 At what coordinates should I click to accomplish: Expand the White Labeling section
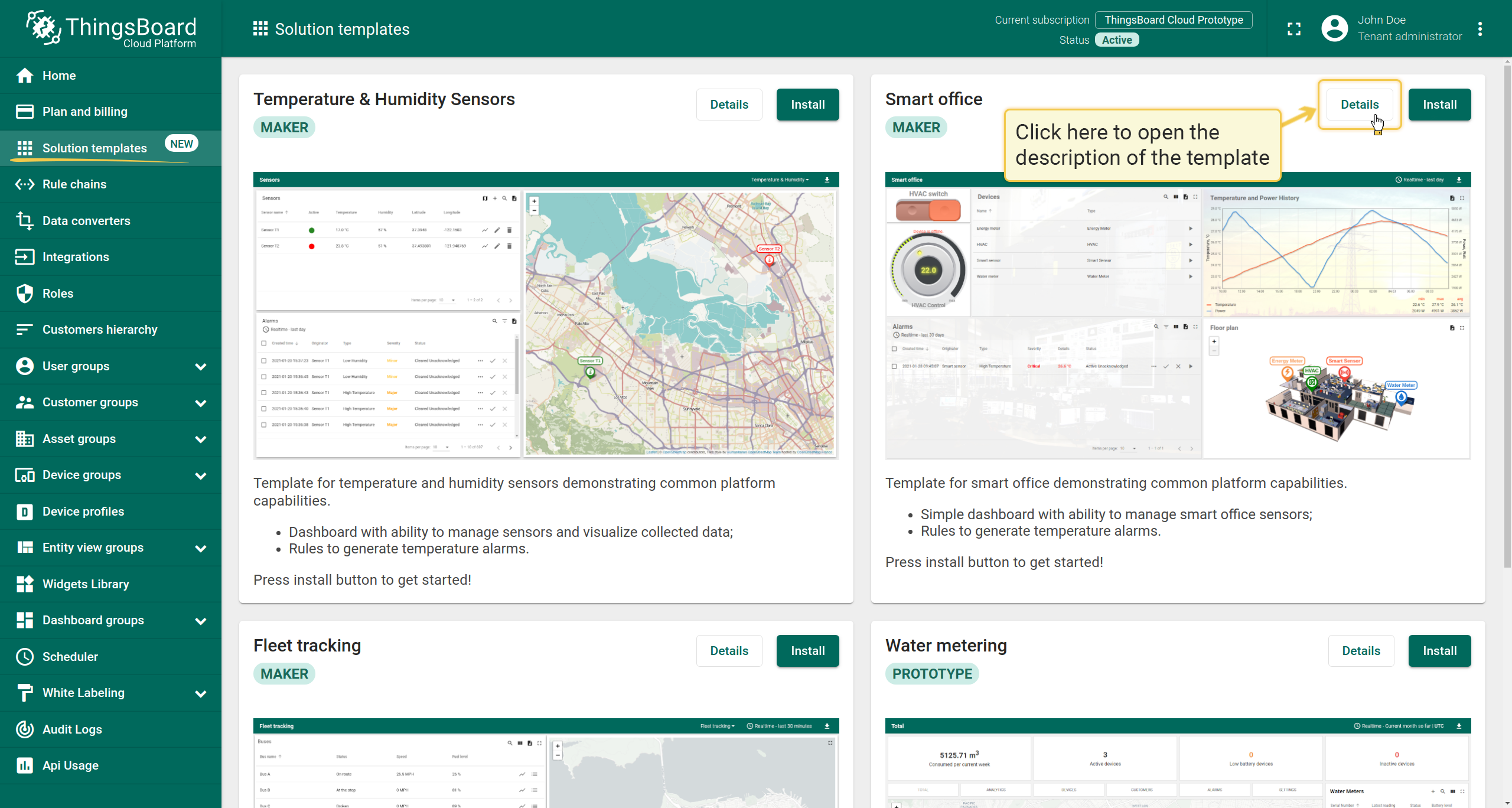click(201, 693)
